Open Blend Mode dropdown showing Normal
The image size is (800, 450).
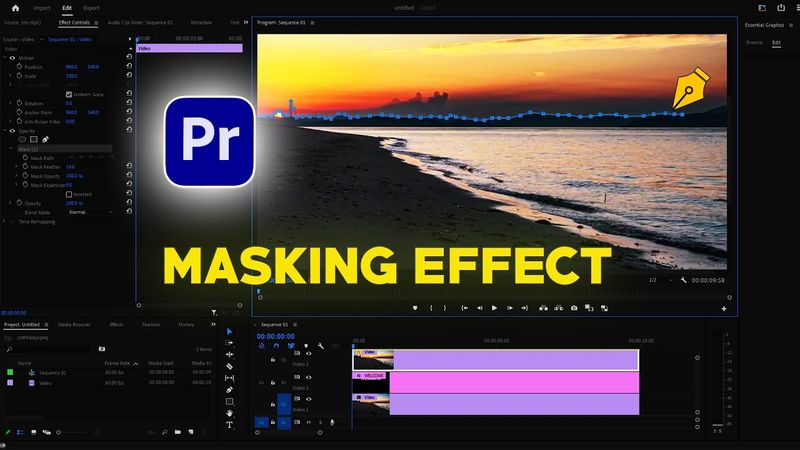pyautogui.click(x=90, y=212)
